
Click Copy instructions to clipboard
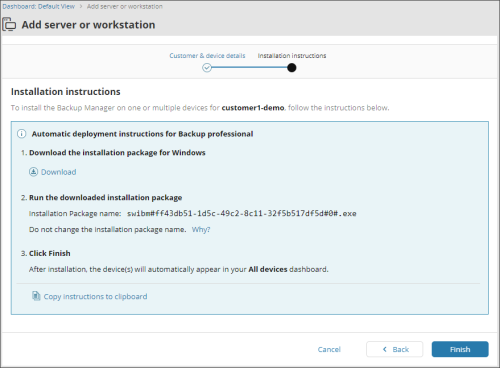coord(95,296)
